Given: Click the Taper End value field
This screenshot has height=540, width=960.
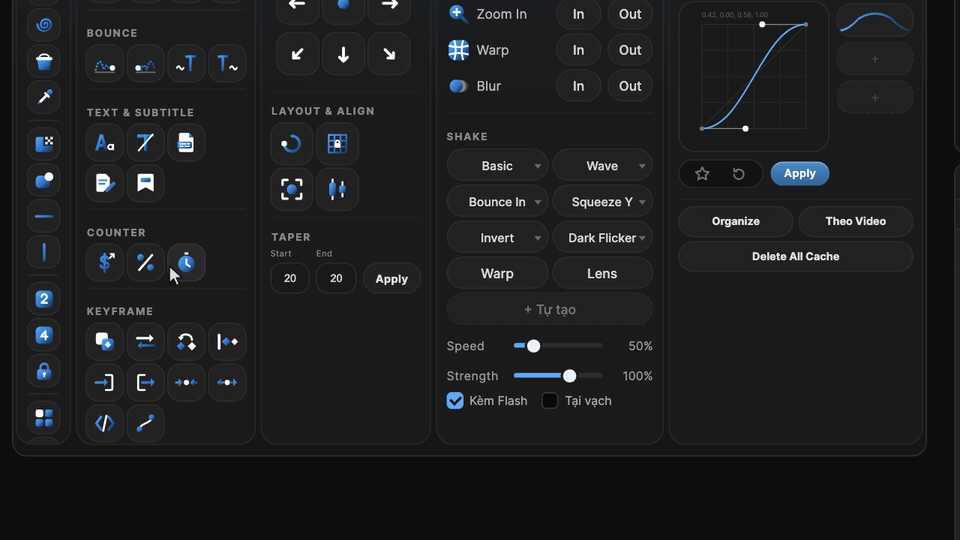Looking at the screenshot, I should [x=336, y=279].
